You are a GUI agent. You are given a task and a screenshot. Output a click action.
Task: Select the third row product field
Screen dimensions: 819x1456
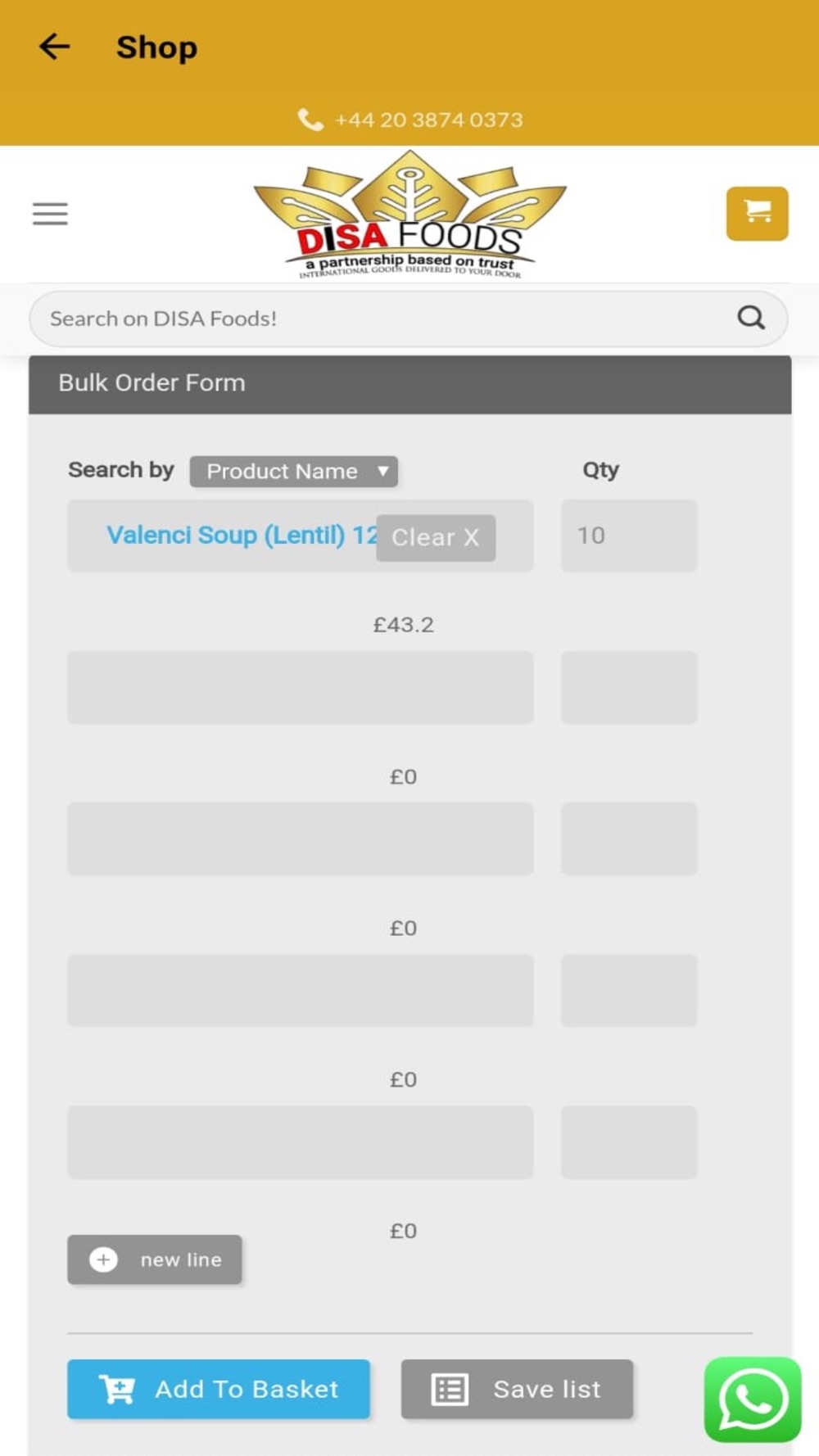pyautogui.click(x=301, y=839)
